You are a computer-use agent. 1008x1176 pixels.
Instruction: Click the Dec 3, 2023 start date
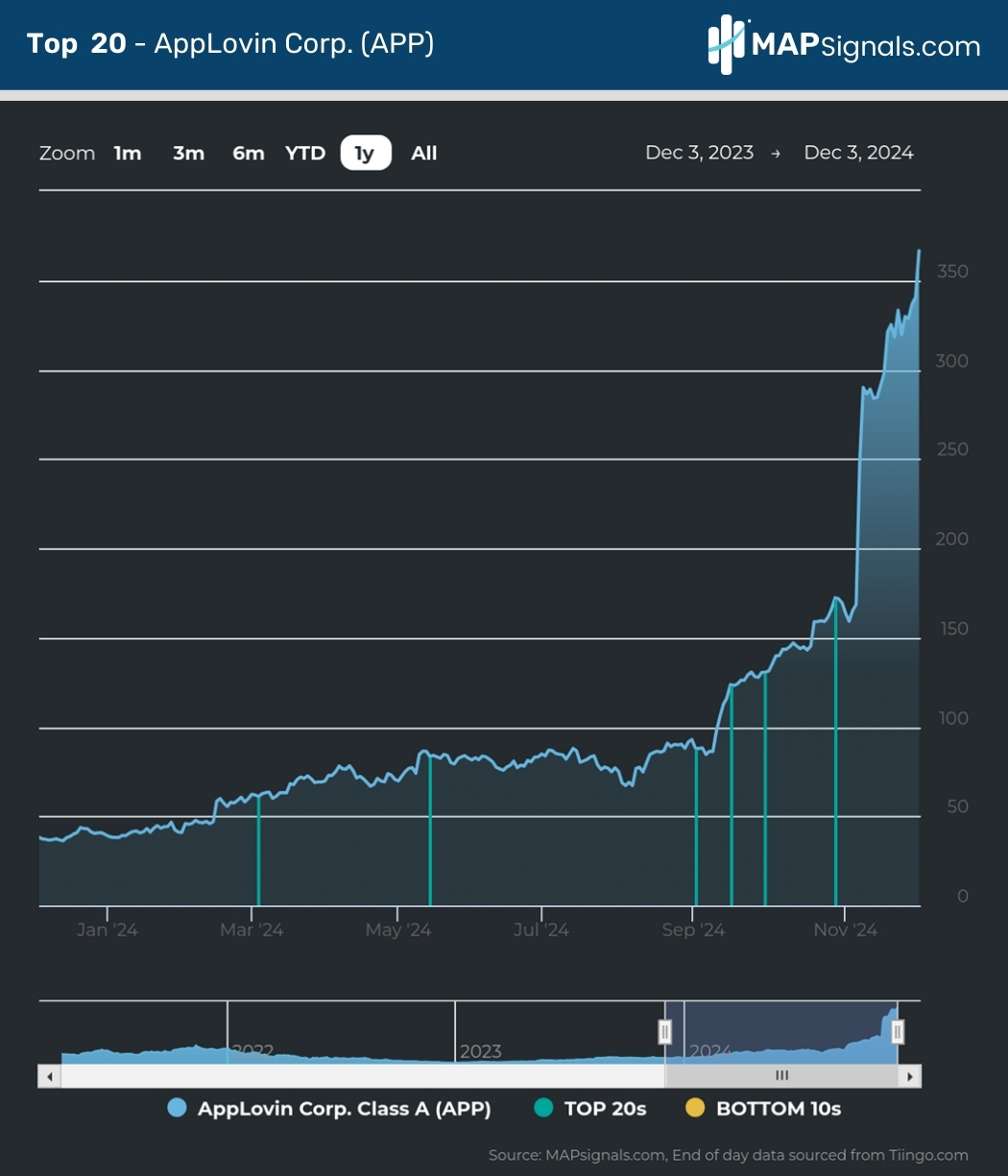(699, 153)
